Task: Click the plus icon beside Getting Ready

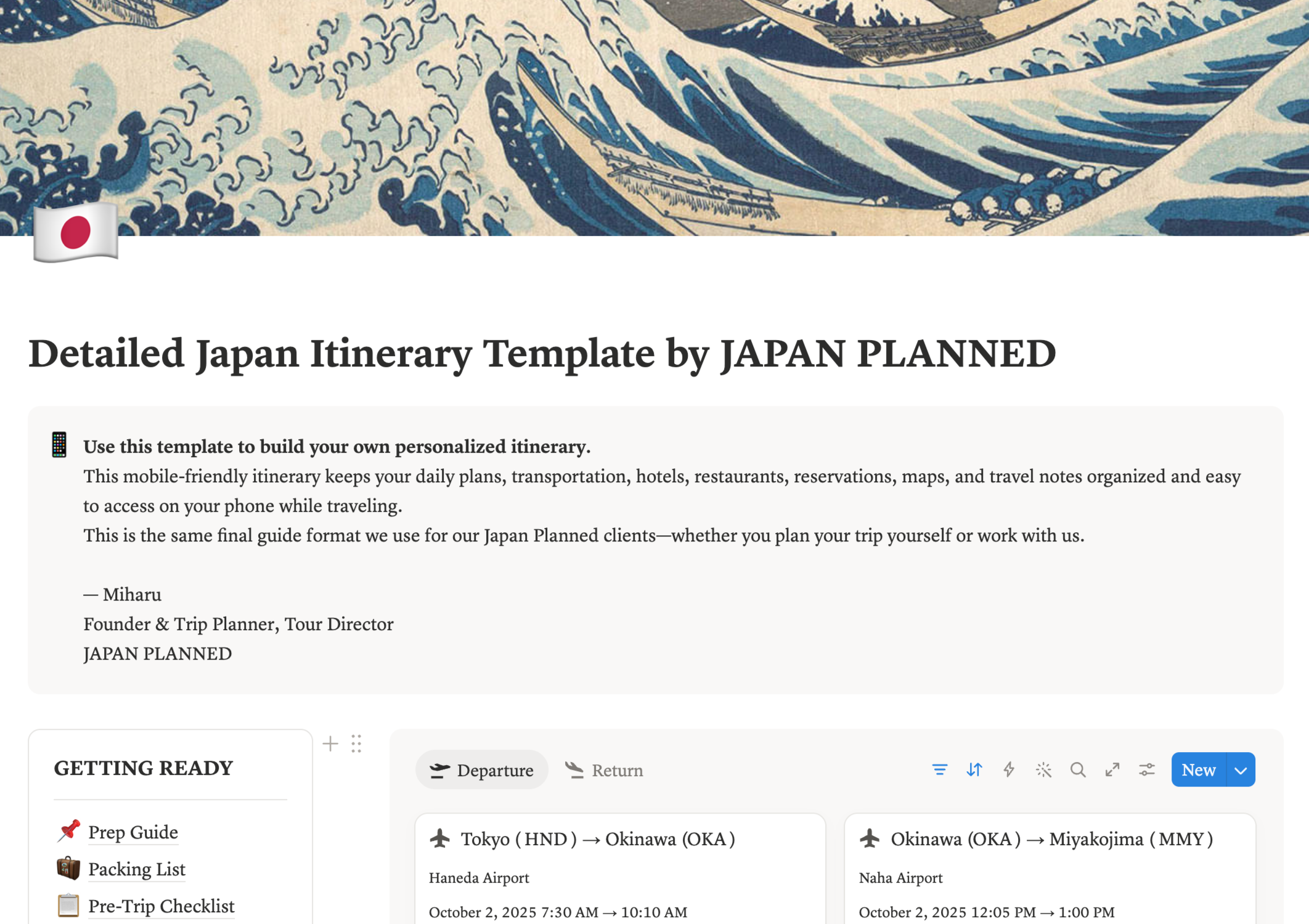Action: (x=330, y=744)
